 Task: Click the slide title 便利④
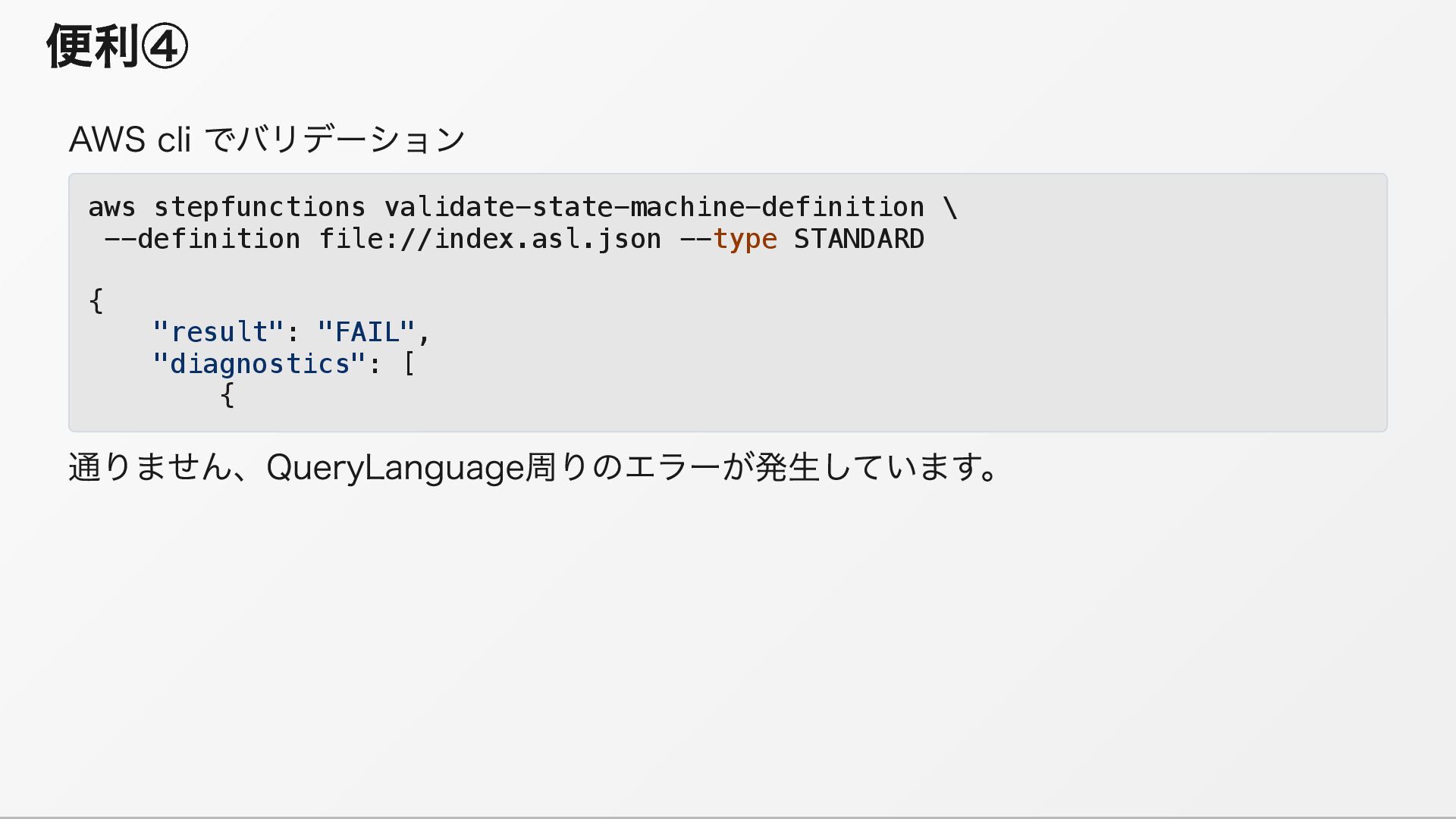click(x=117, y=46)
